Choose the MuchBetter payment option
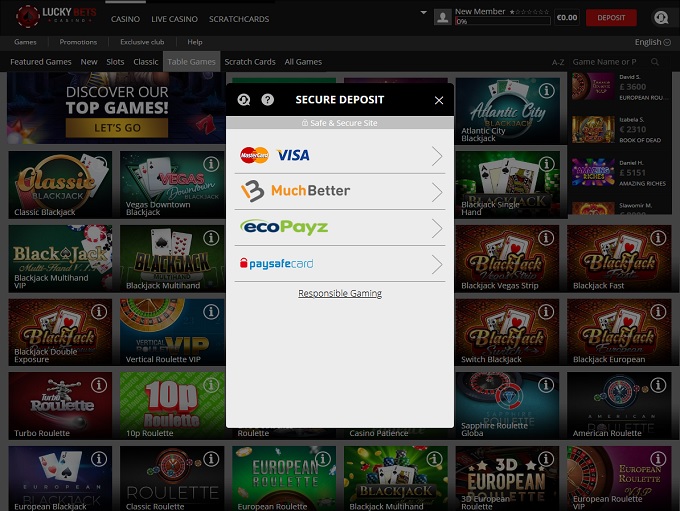 (x=296, y=191)
